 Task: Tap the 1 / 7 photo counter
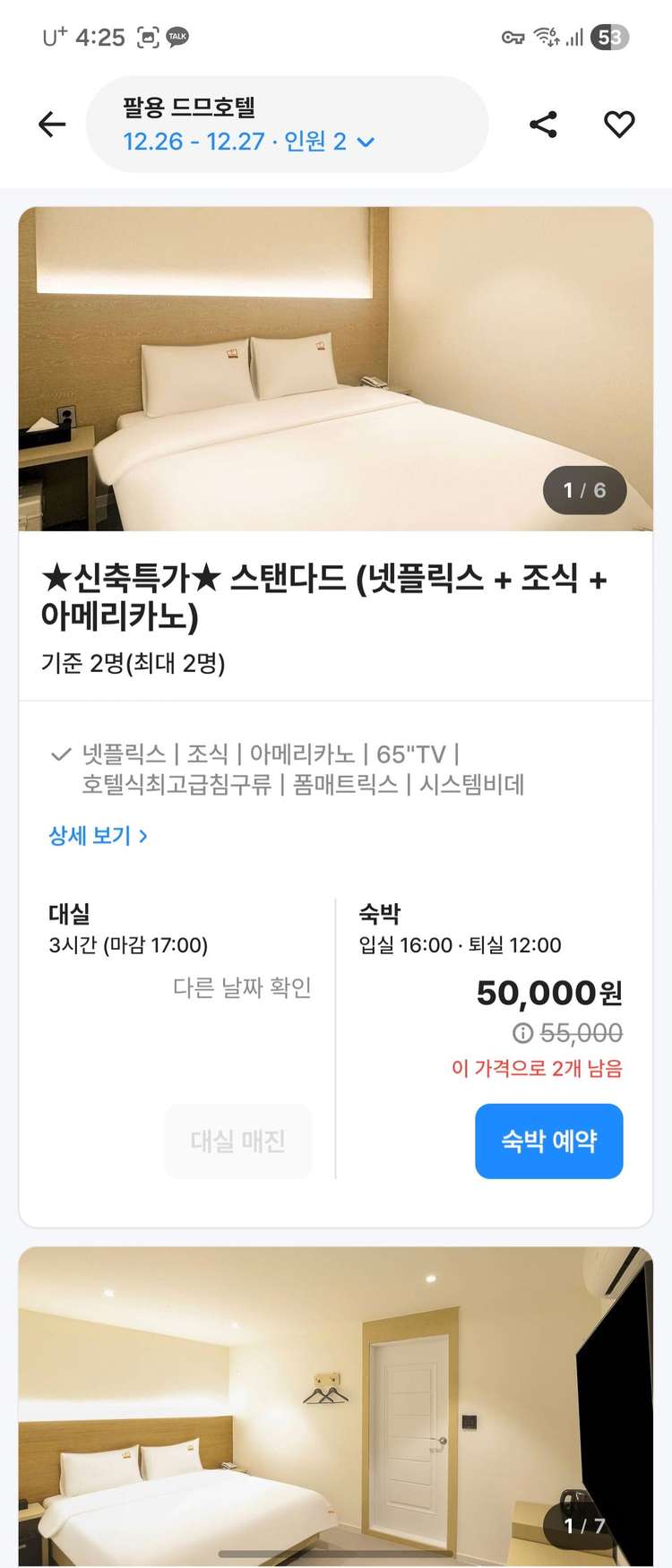pyautogui.click(x=584, y=1525)
